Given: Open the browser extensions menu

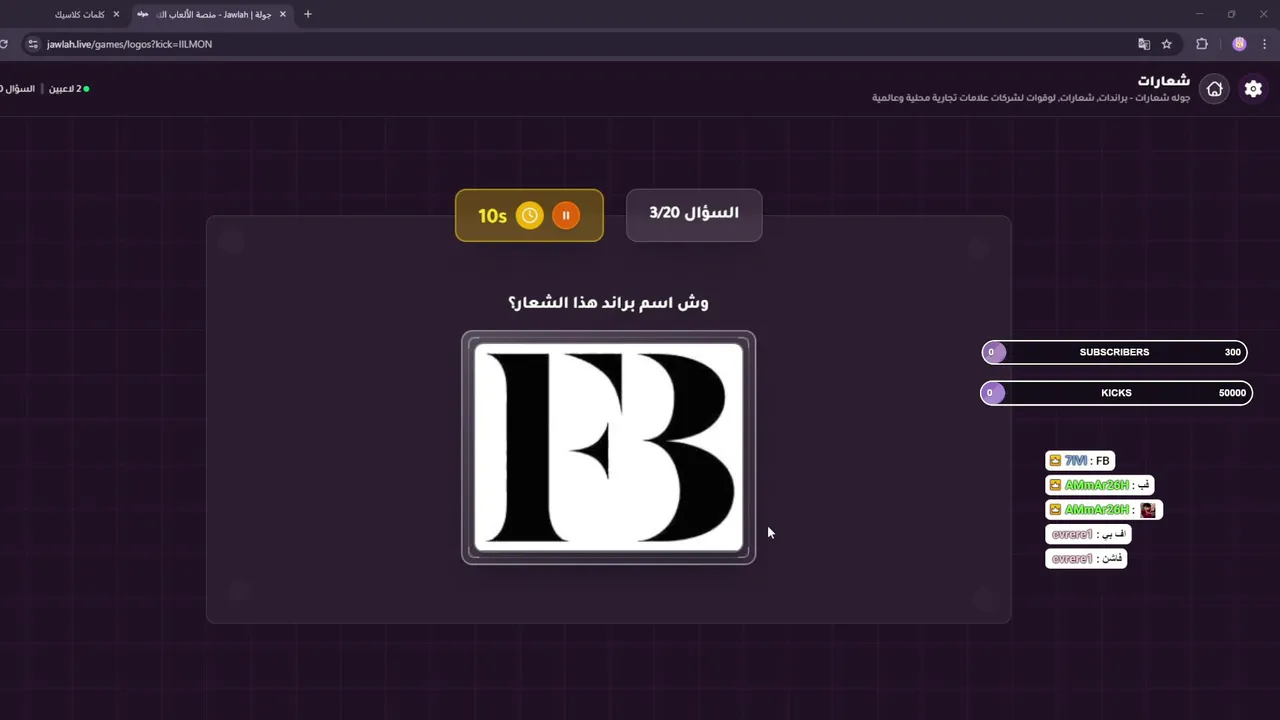Looking at the screenshot, I should tap(1202, 44).
